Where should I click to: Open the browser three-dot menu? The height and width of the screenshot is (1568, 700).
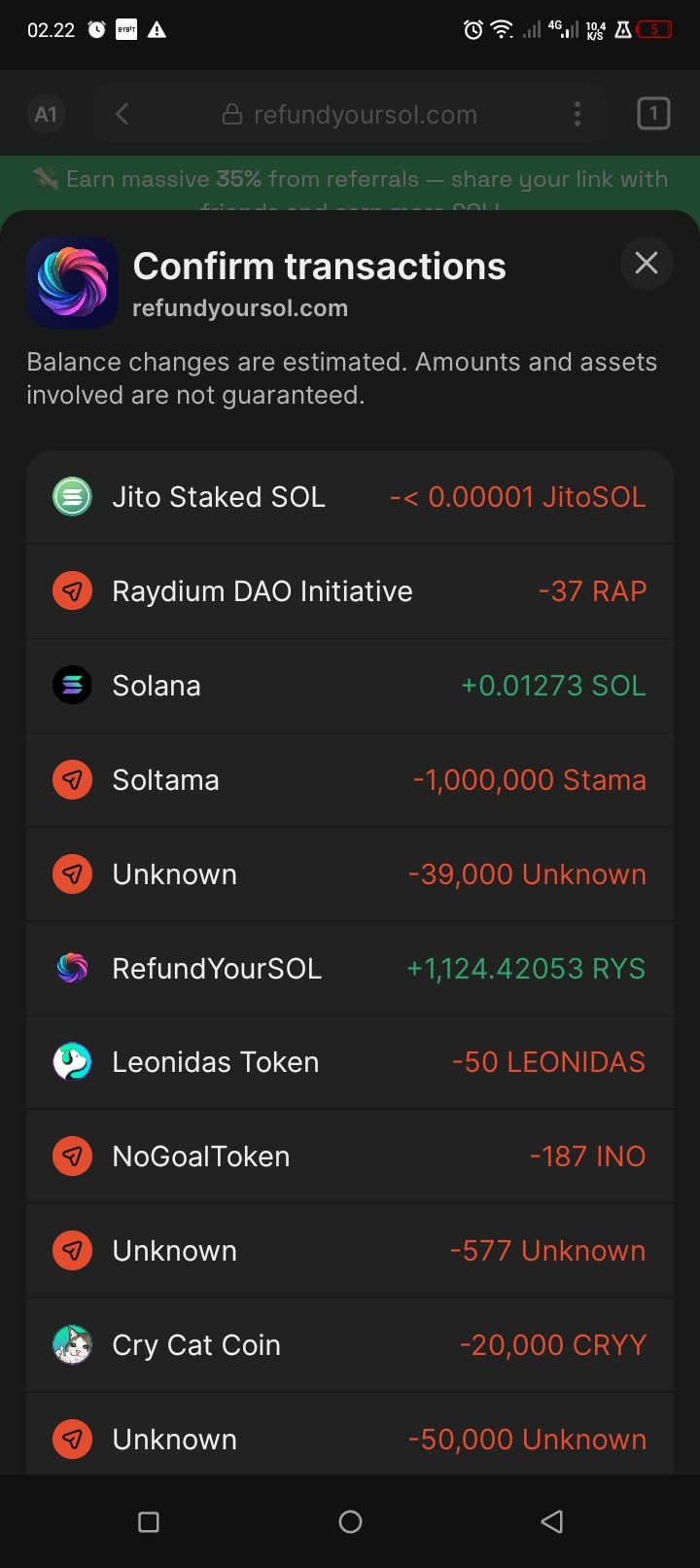pyautogui.click(x=577, y=115)
